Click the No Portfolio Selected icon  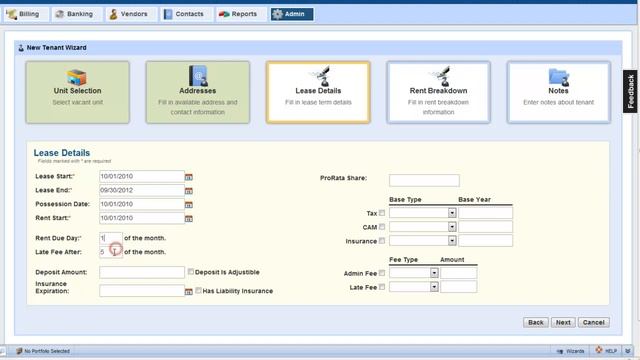19,351
